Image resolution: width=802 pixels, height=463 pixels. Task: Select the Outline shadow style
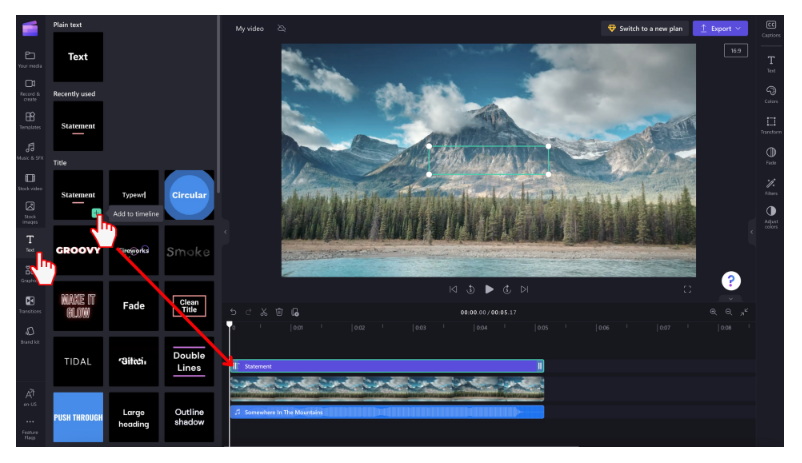pos(189,417)
